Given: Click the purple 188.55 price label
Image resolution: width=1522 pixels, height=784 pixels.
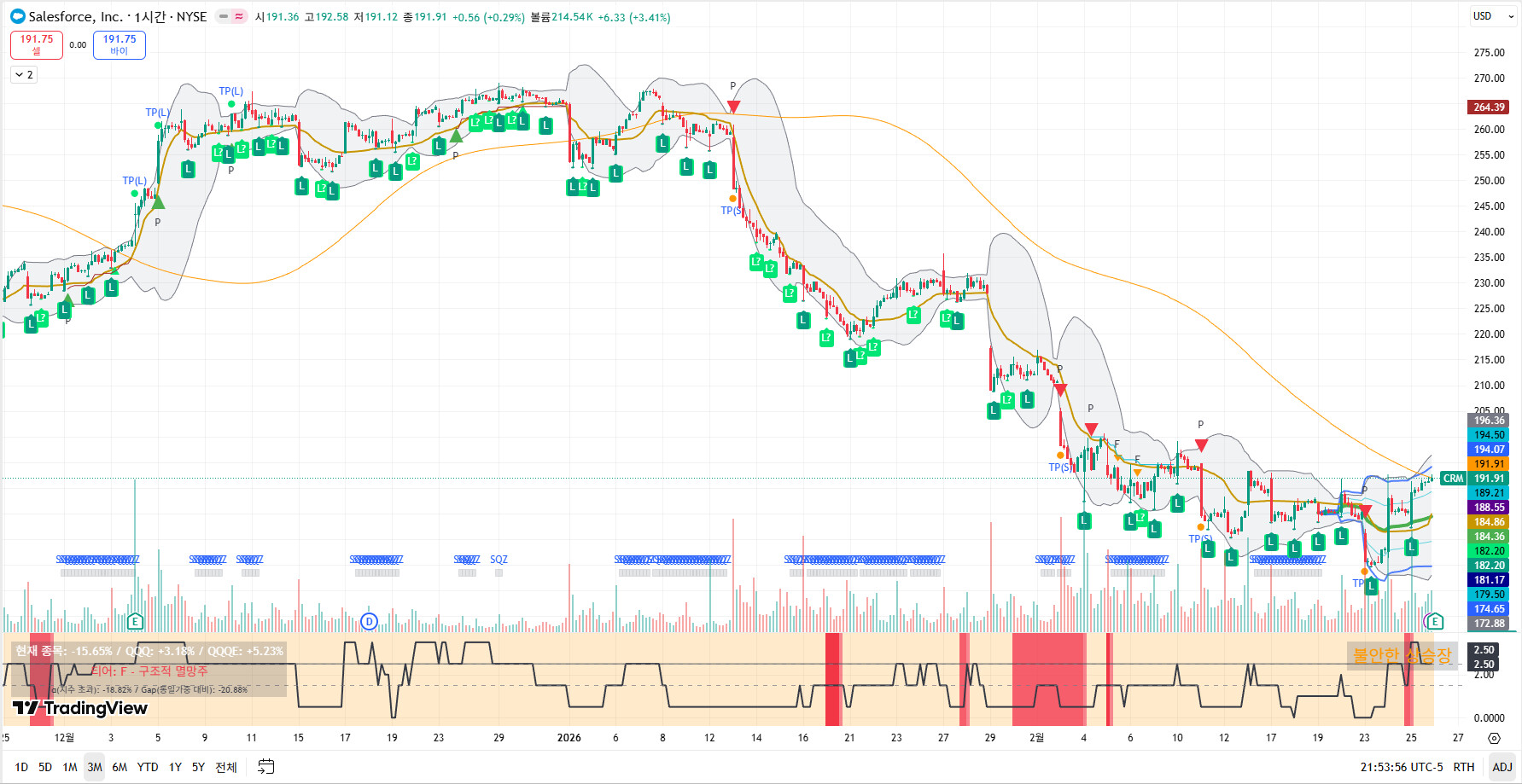Looking at the screenshot, I should 1489,508.
